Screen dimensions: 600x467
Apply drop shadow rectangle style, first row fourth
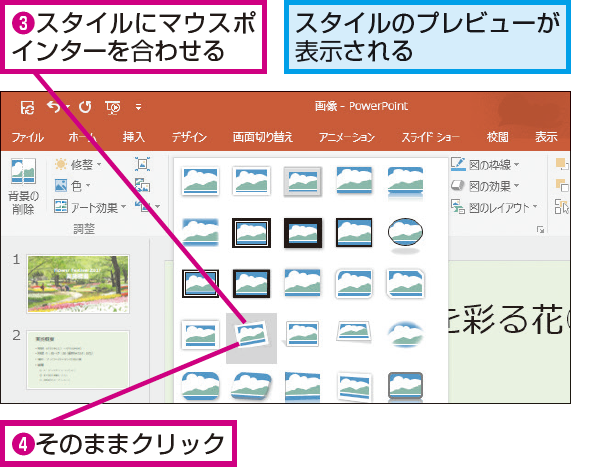[x=354, y=181]
